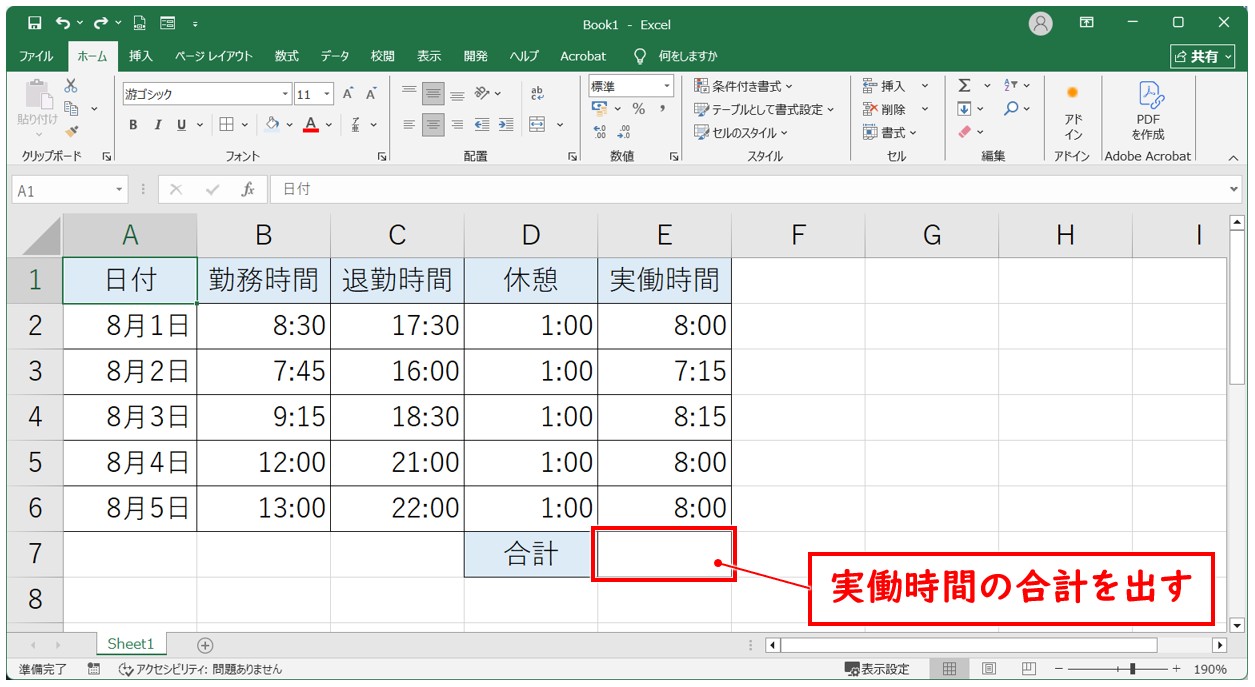This screenshot has height=687, width=1255.
Task: Click Decrease Font Size icon
Action: (x=371, y=94)
